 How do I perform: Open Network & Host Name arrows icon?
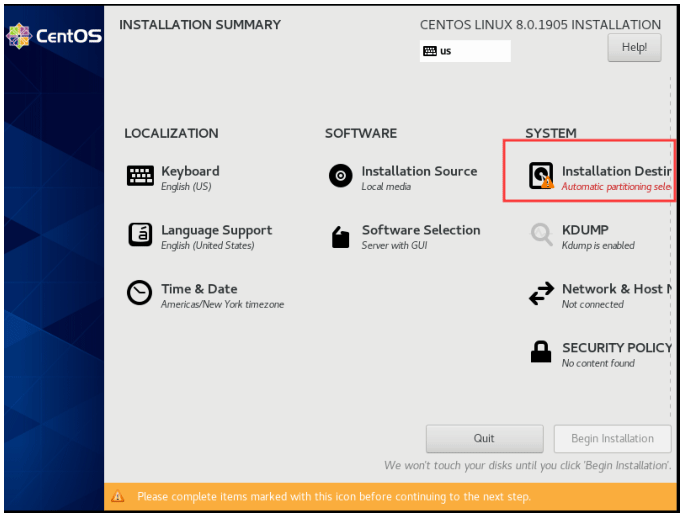pyautogui.click(x=541, y=293)
